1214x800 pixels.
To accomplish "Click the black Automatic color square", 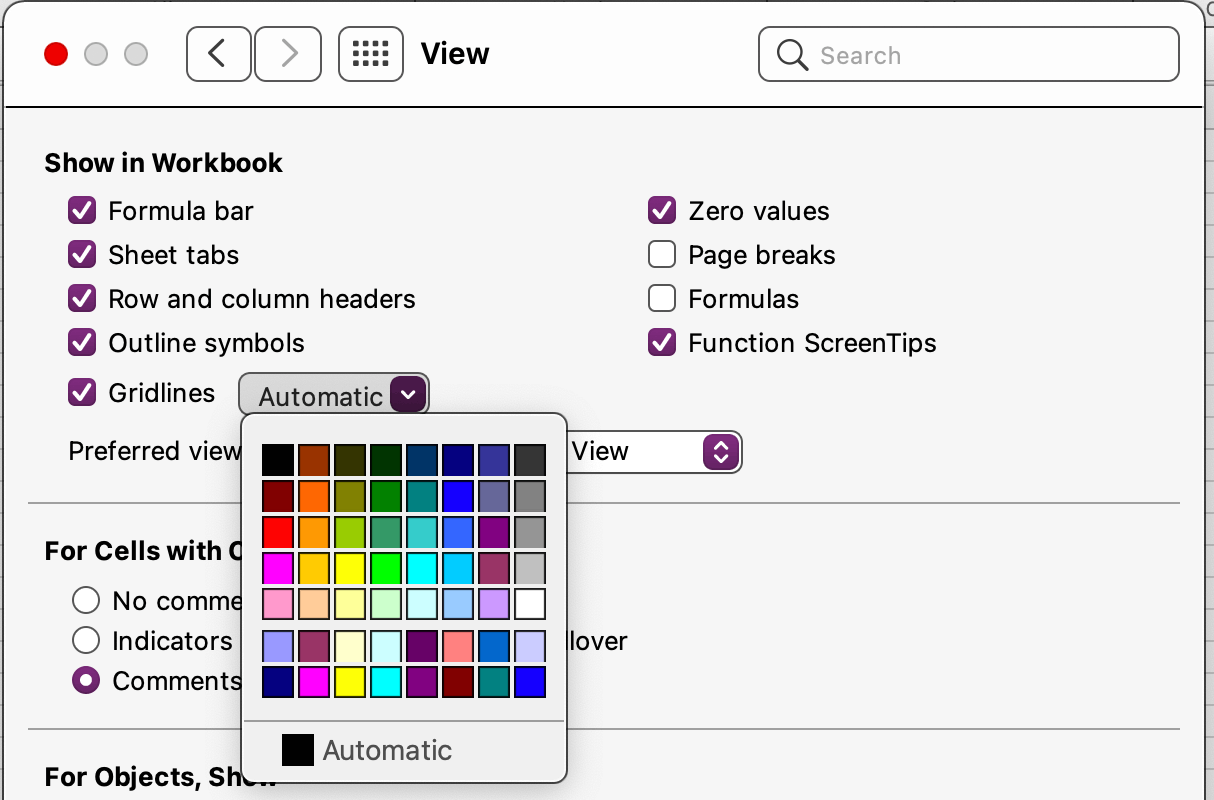I will pyautogui.click(x=298, y=750).
